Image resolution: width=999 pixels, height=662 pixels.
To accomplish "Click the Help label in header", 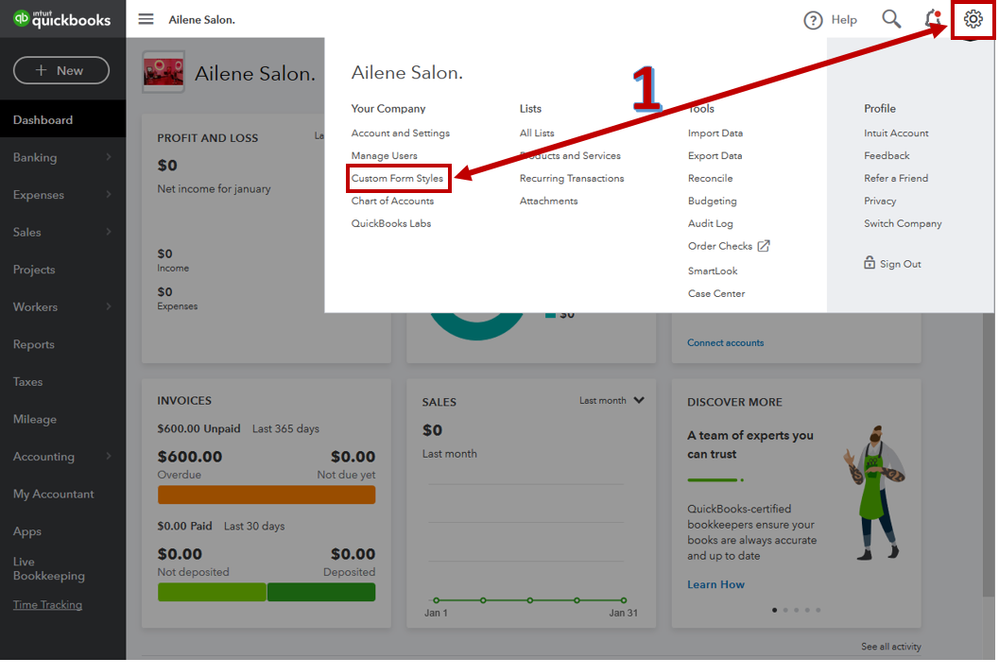I will point(846,20).
